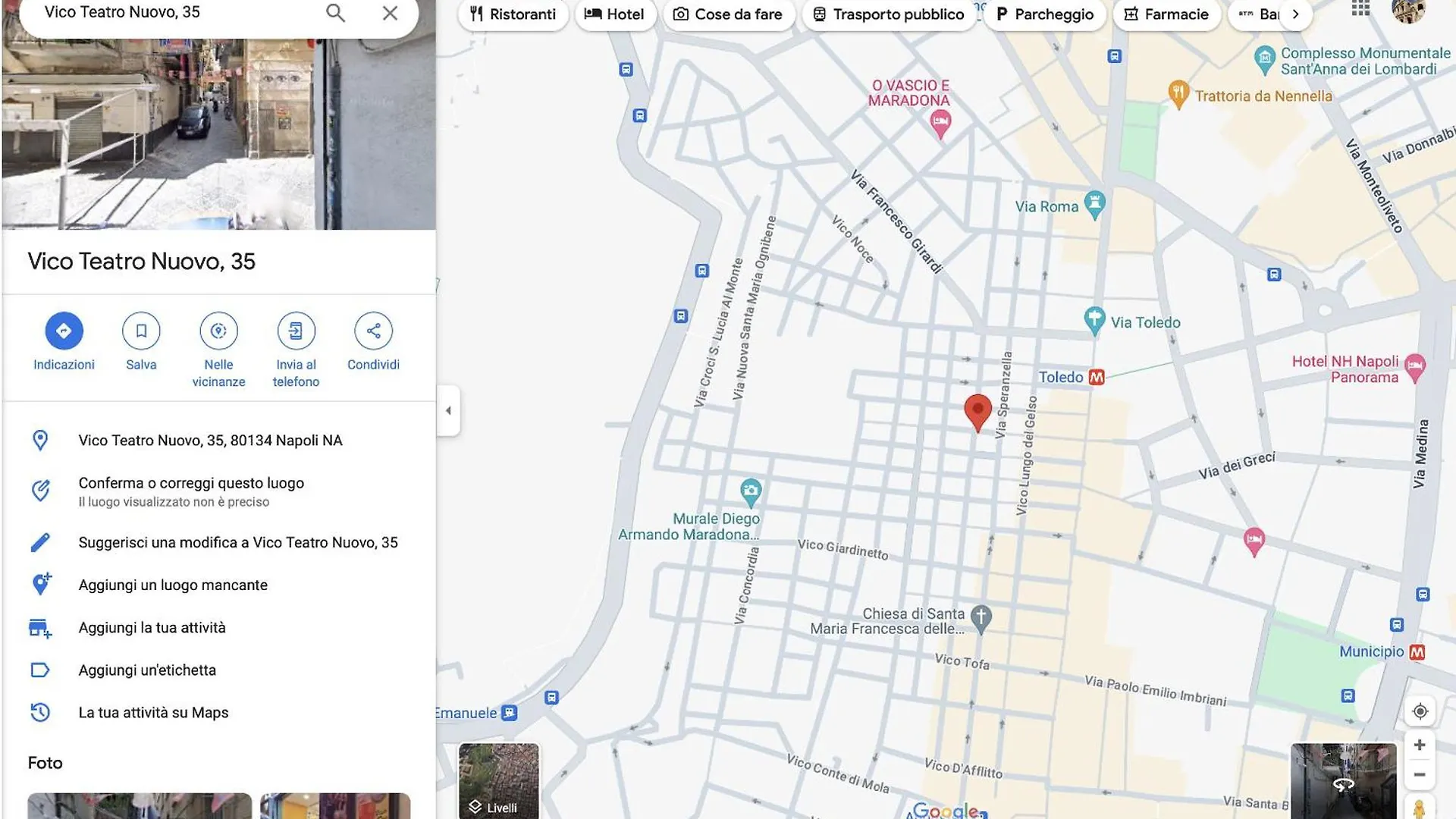Screen dimensions: 1456x819
Task: Click the search field text Vico Teatro Nuovo, 35
Action: click(122, 12)
